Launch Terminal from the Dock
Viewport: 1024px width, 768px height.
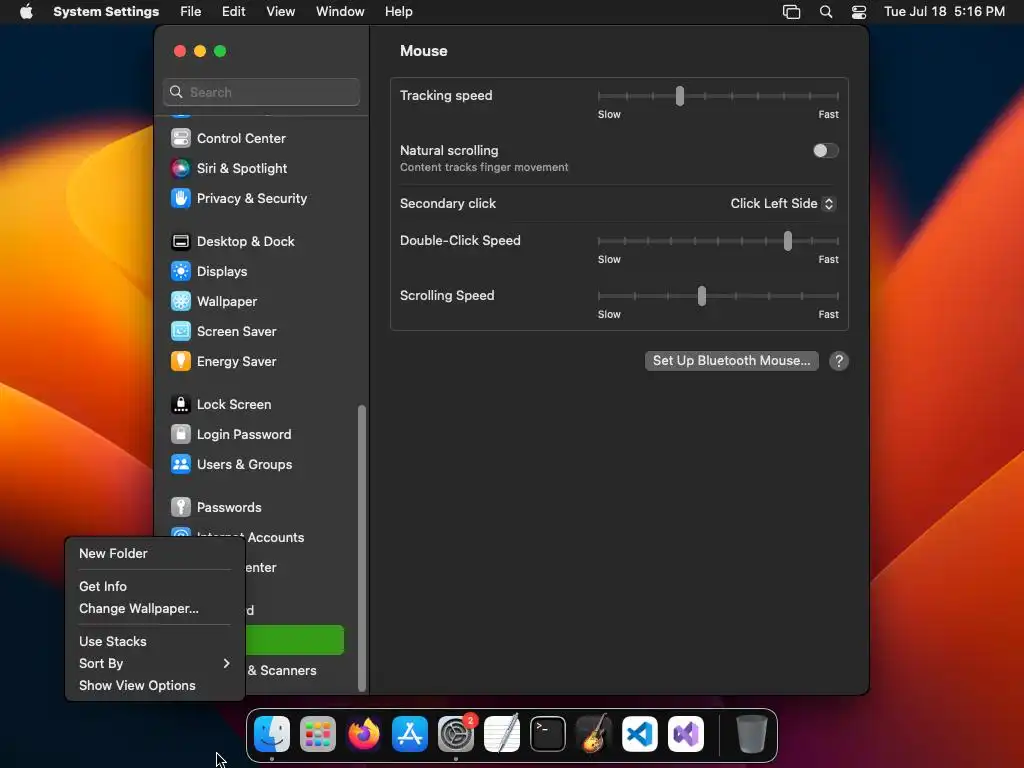pos(547,734)
